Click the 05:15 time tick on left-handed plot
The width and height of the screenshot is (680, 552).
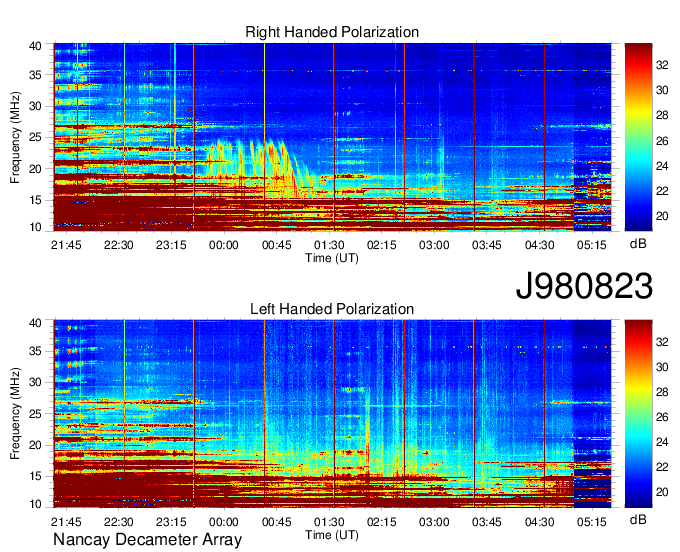(x=592, y=522)
